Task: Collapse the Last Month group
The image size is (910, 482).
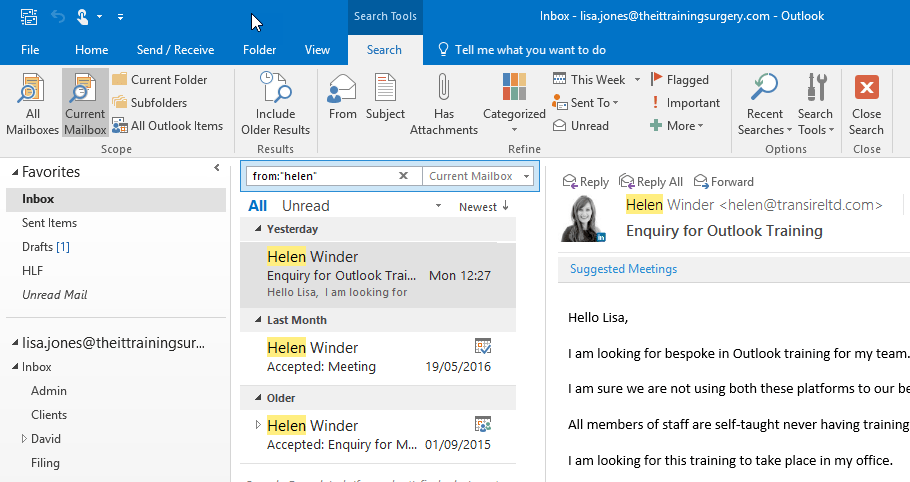Action: point(258,320)
